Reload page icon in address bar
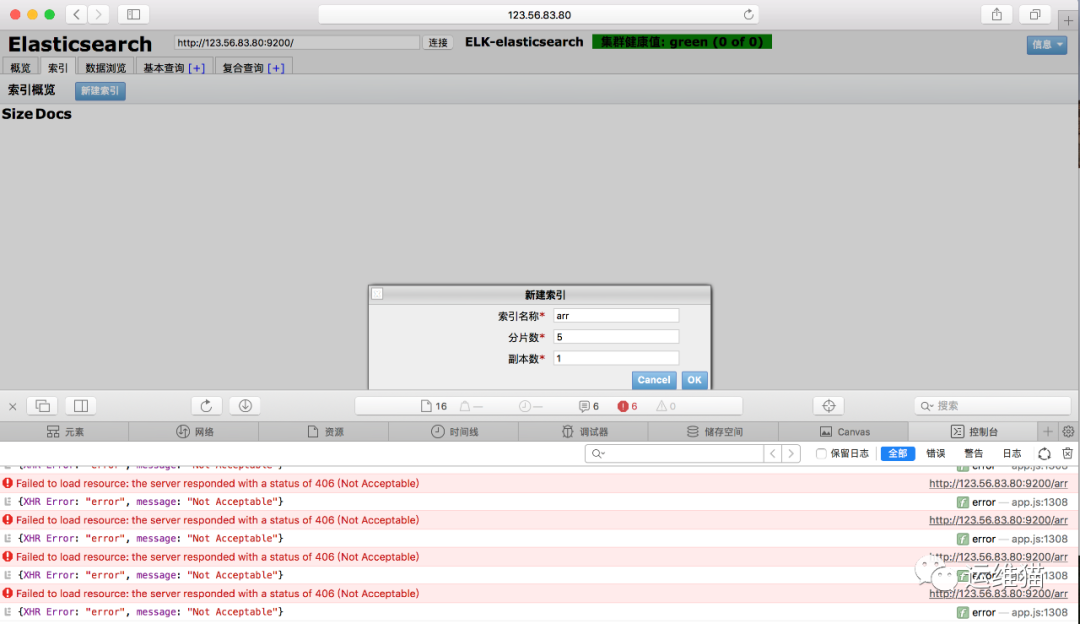Viewport: 1080px width, 624px height. coord(748,14)
